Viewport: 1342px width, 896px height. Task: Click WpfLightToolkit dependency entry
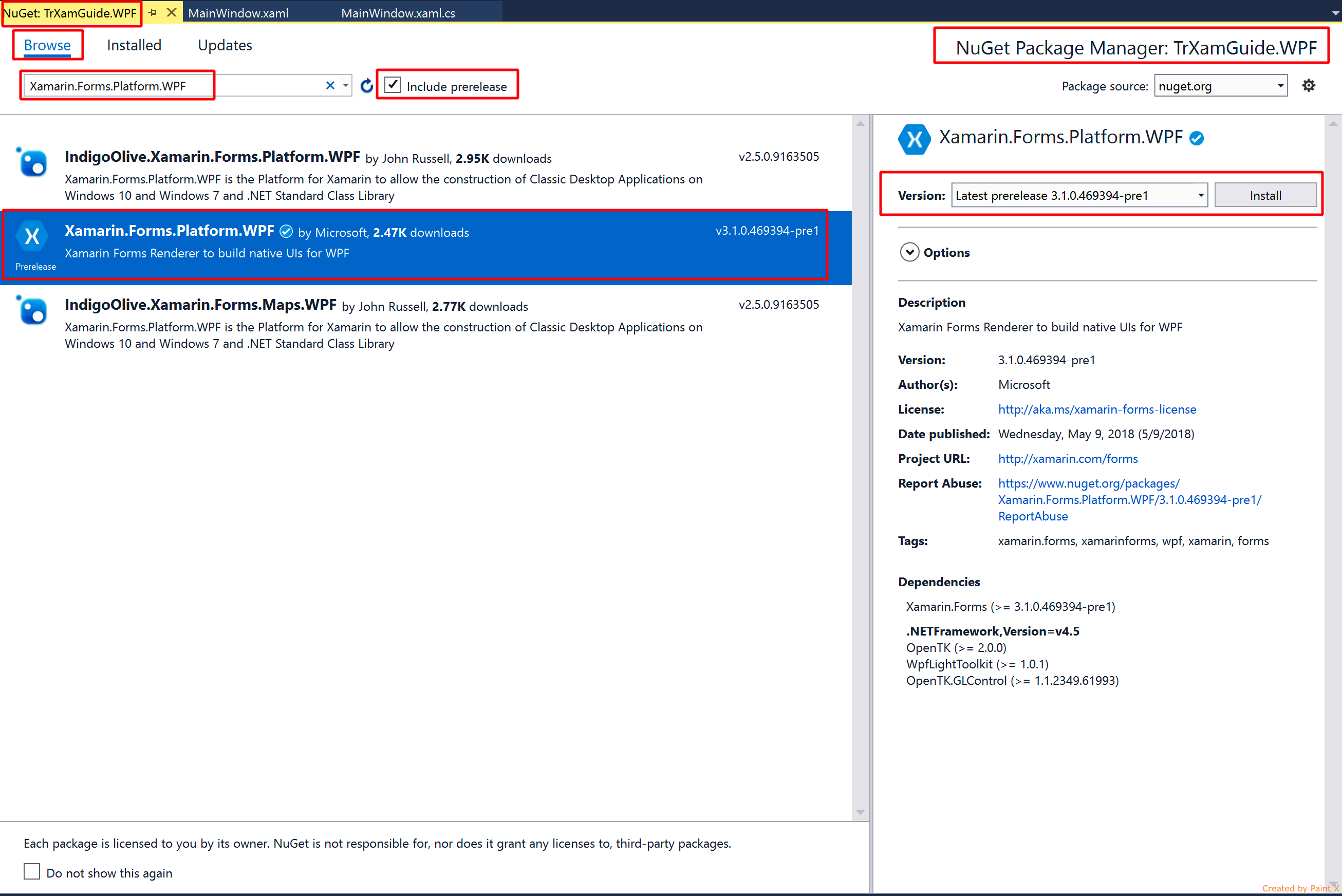[977, 665]
